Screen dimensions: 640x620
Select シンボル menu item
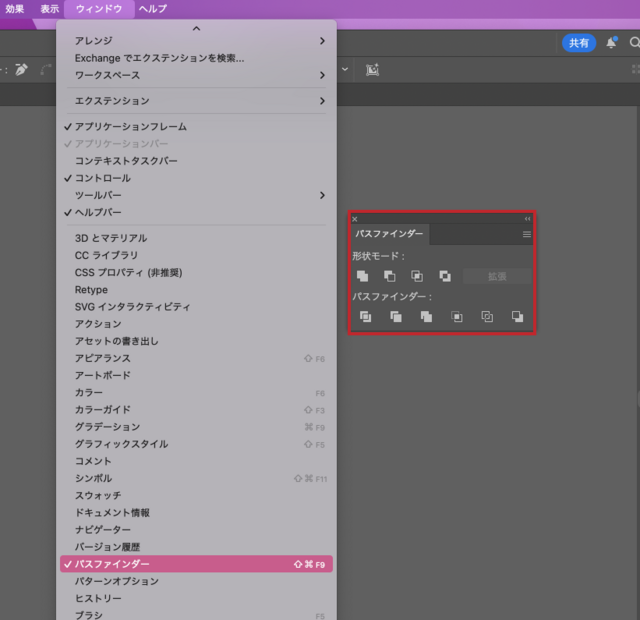tap(196, 478)
